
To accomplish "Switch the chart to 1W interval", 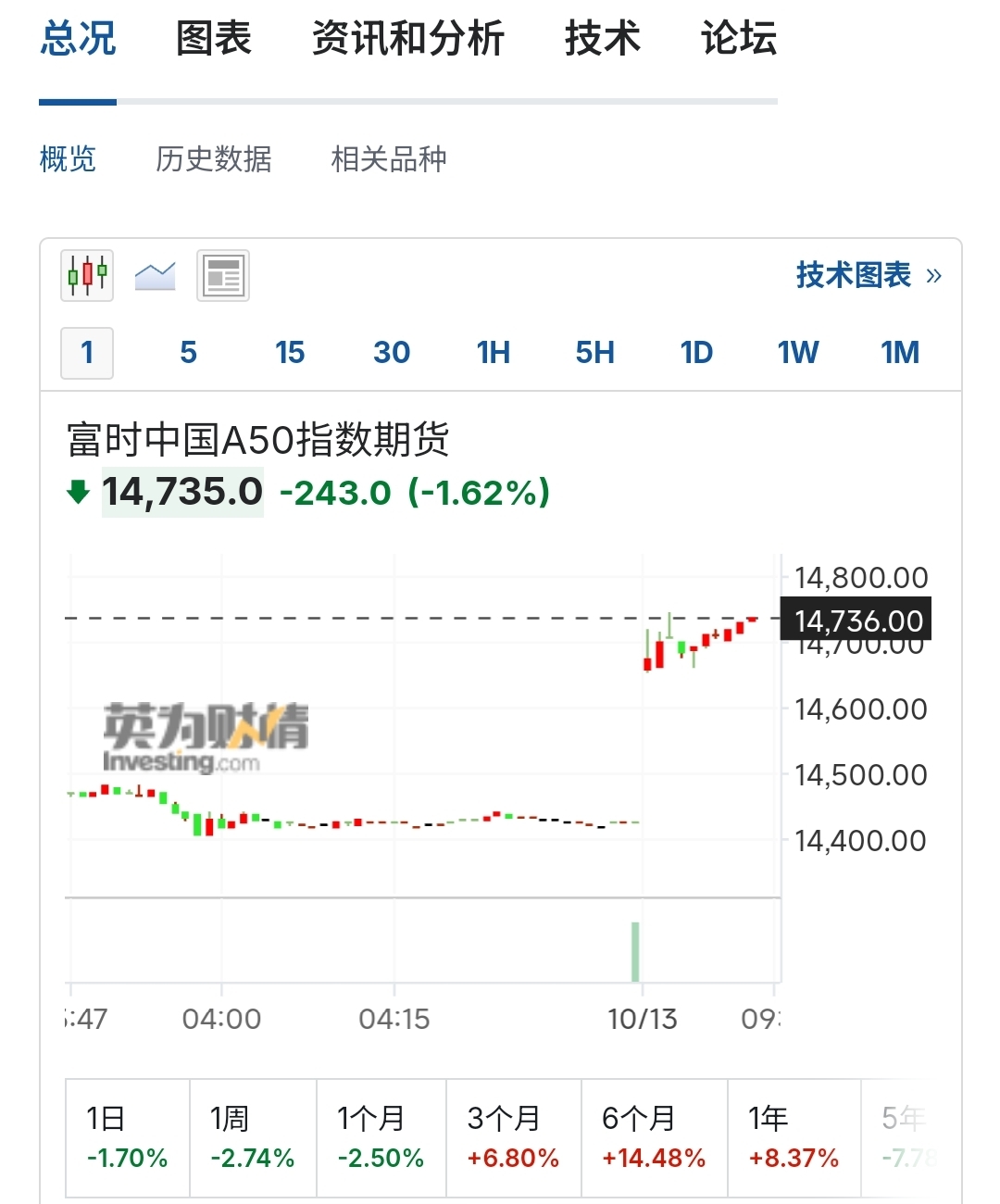I will coord(798,353).
